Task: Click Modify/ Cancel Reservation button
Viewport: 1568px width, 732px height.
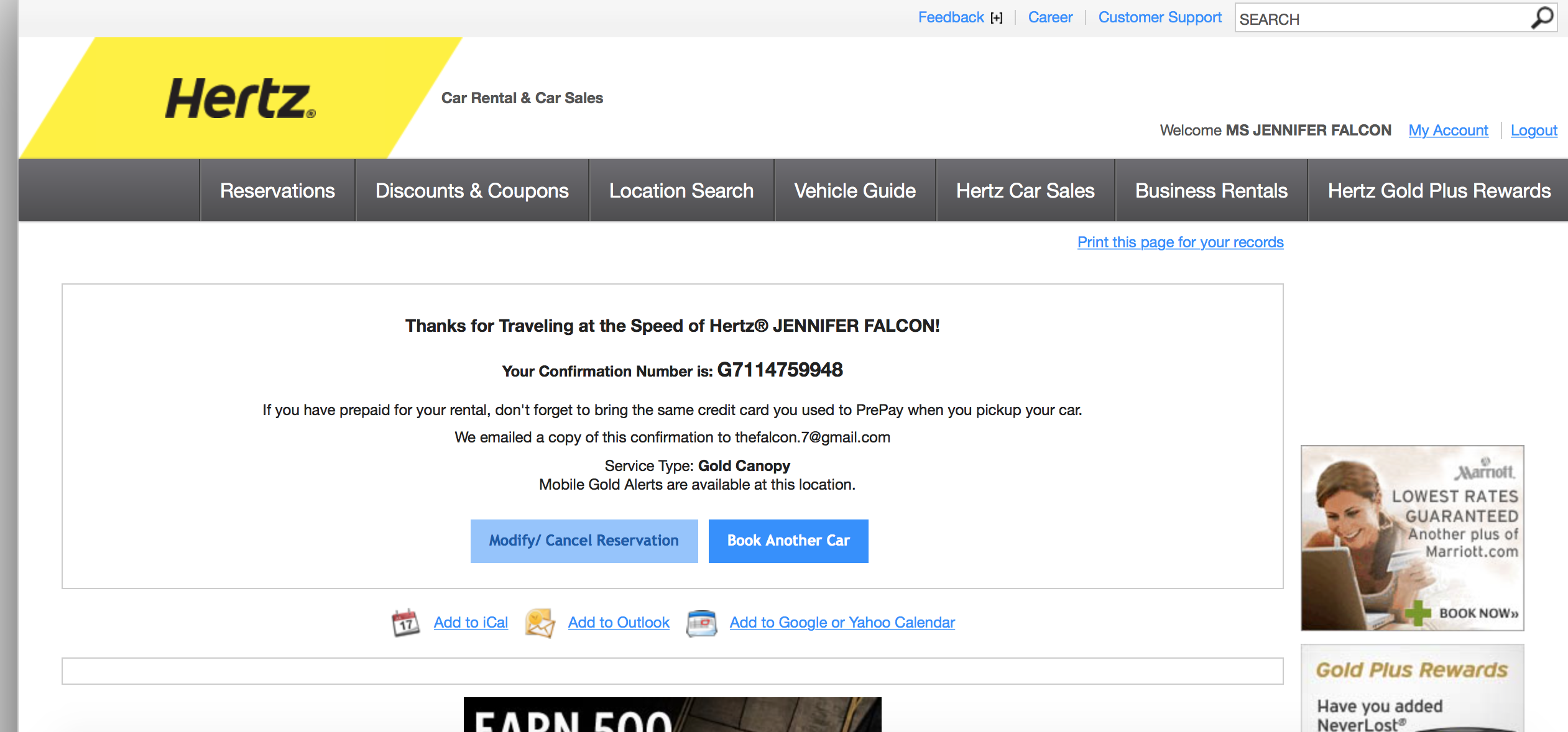Action: pos(584,541)
